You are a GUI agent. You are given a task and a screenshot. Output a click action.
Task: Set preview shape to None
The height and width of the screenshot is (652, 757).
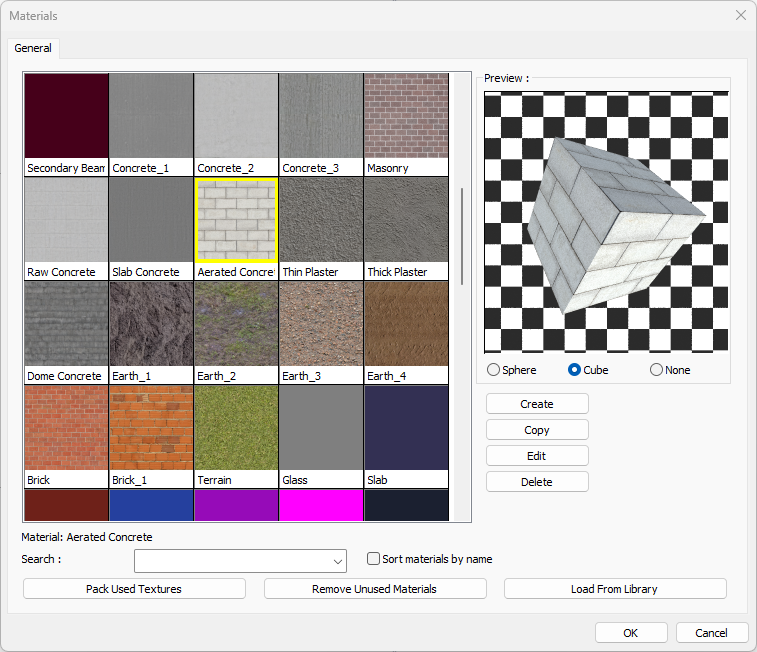click(x=656, y=370)
